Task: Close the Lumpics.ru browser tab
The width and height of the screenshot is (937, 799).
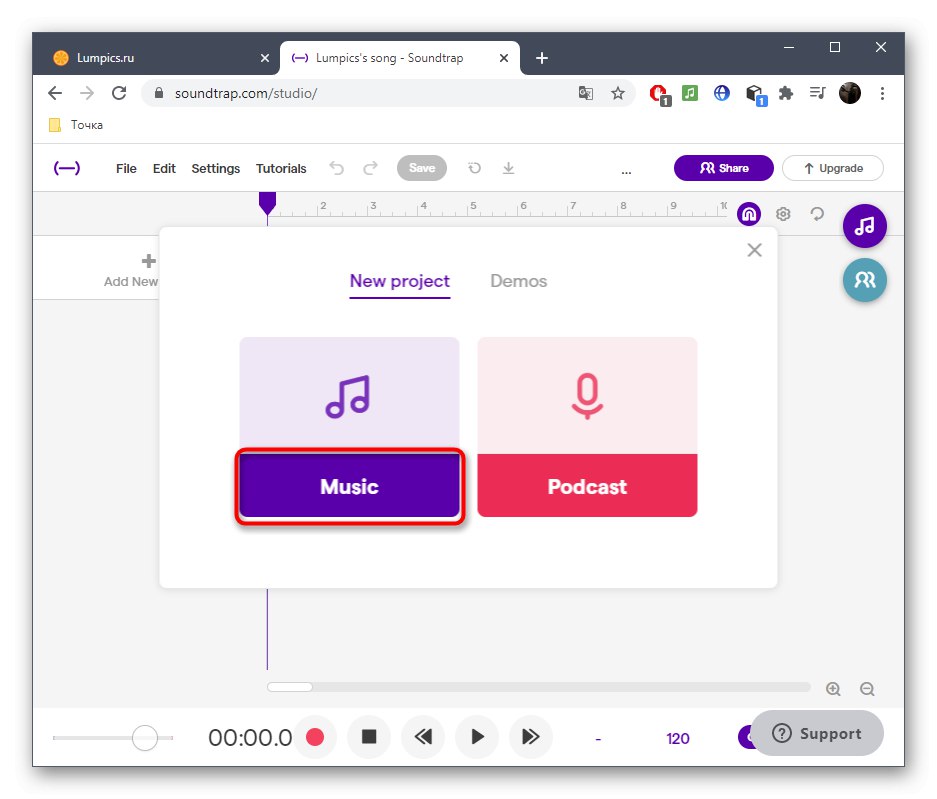Action: click(265, 58)
